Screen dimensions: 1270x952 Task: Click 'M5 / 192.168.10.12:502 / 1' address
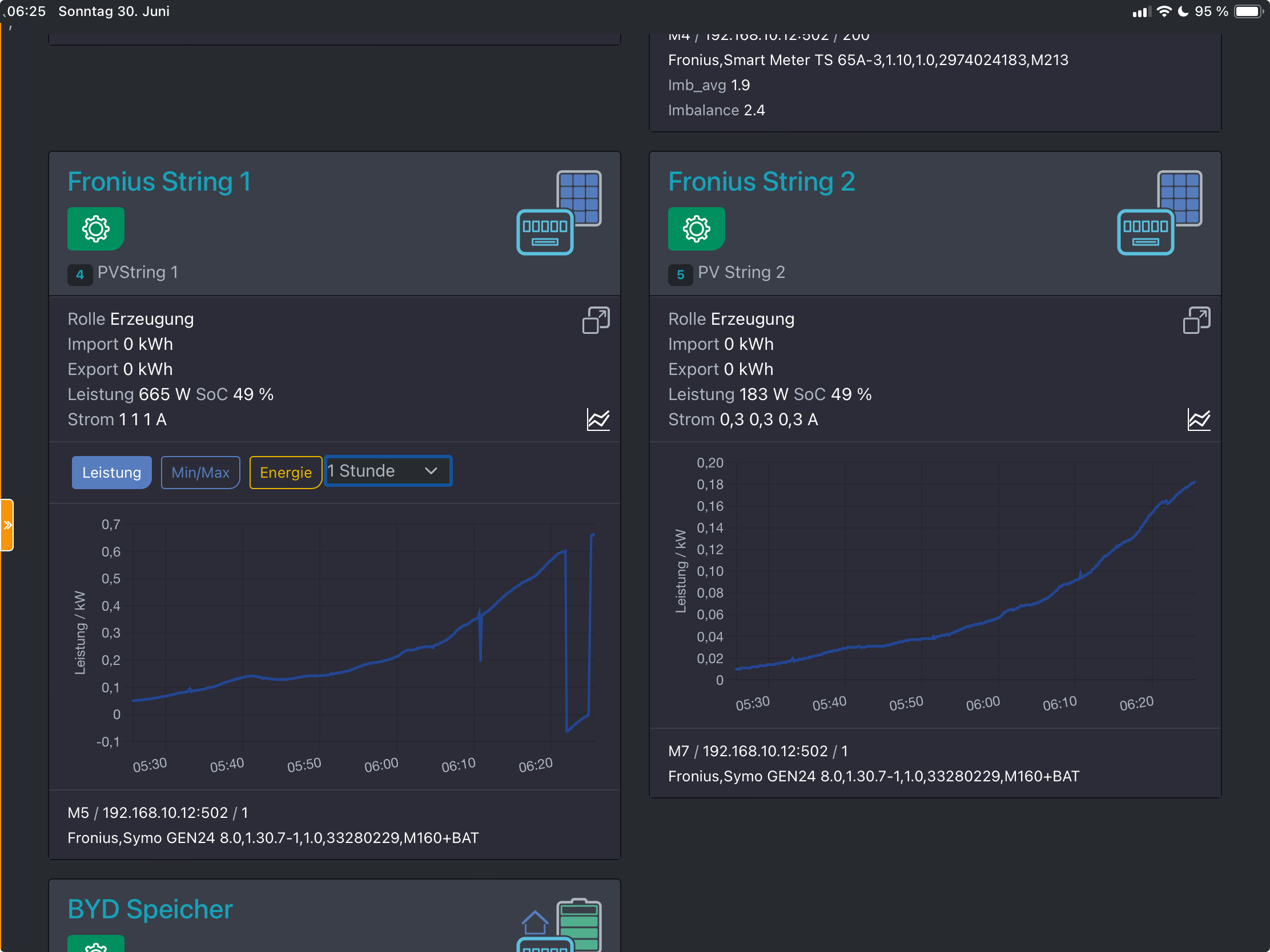[x=158, y=813]
